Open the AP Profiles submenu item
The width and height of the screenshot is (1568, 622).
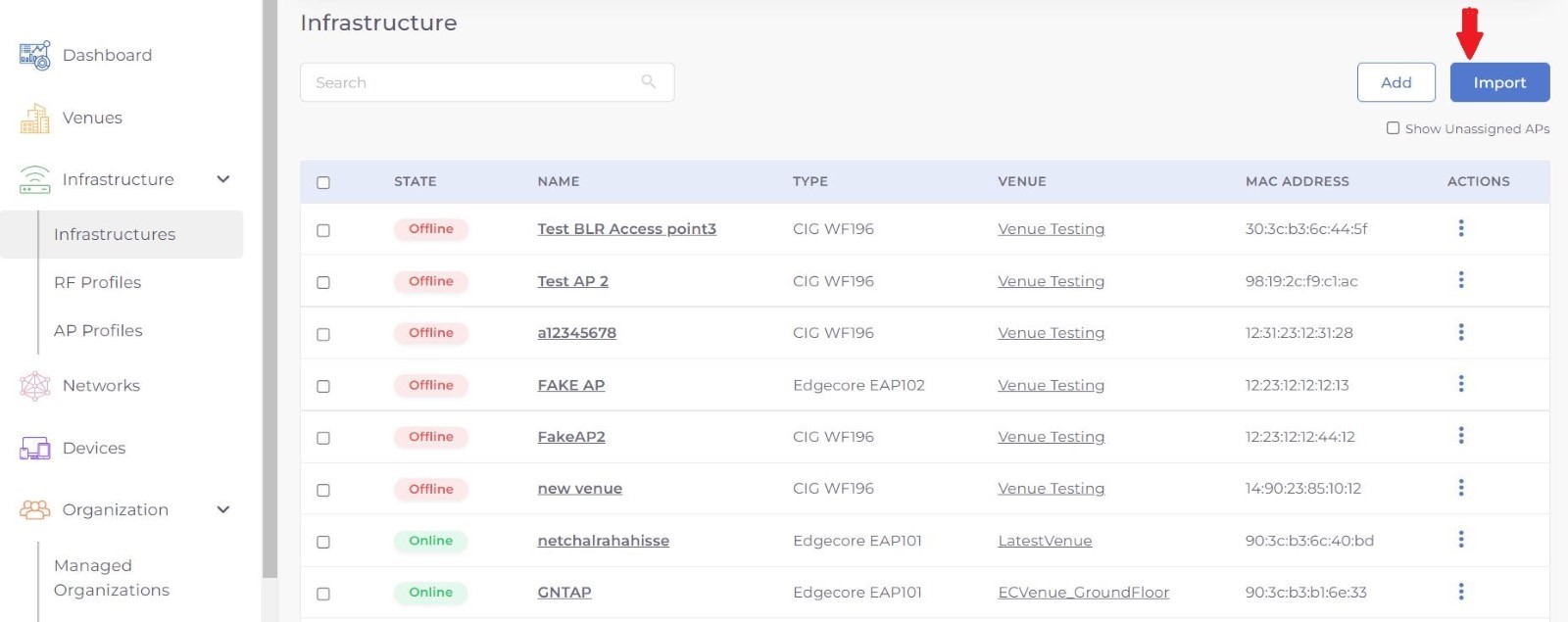(98, 330)
